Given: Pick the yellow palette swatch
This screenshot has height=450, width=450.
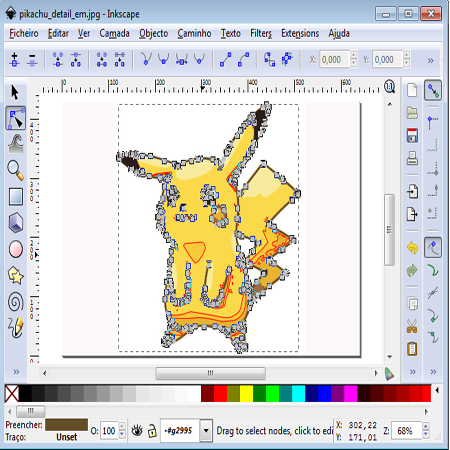Looking at the screenshot, I should (246, 393).
